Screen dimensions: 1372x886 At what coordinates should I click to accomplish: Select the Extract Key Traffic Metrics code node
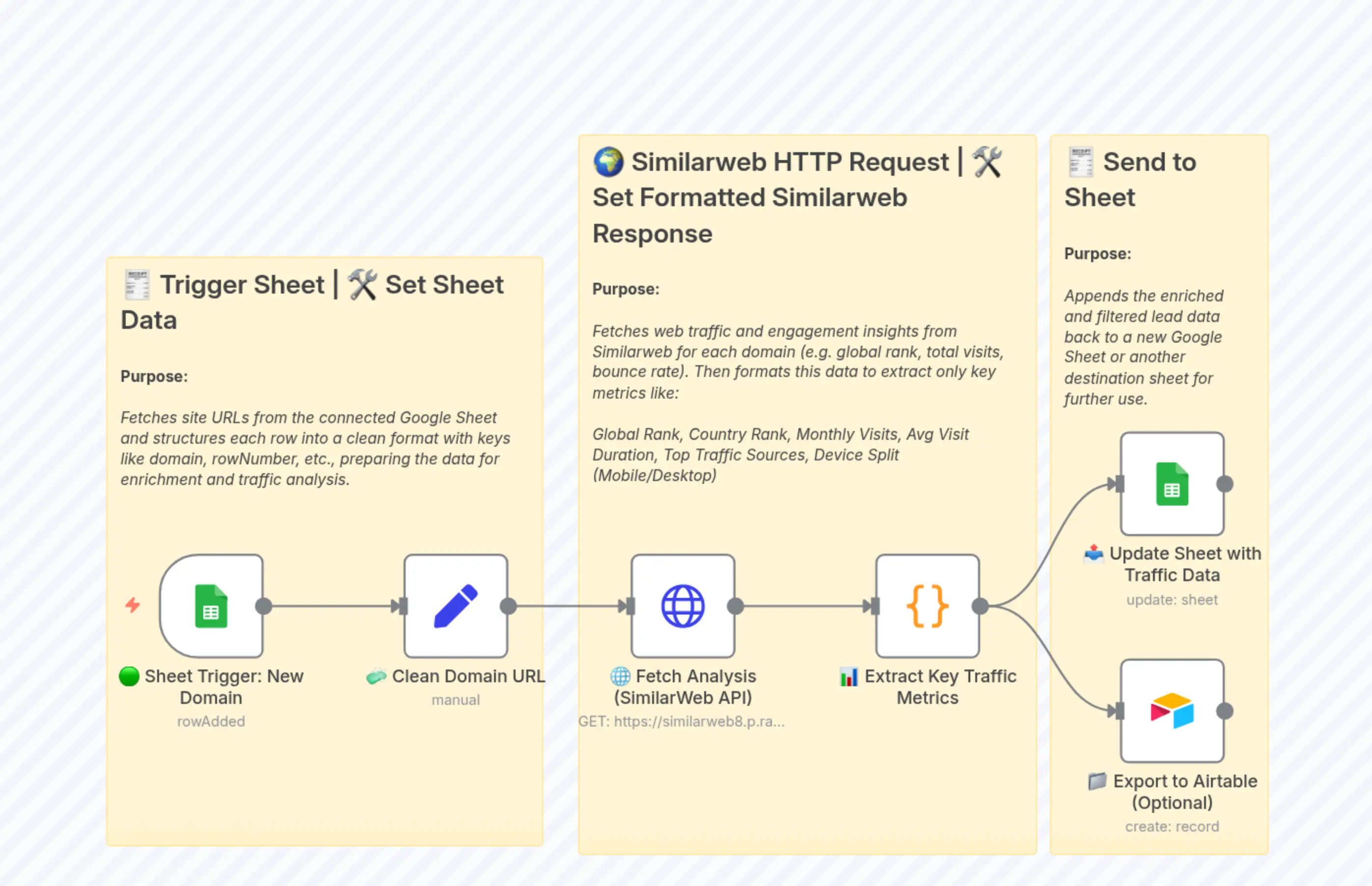point(927,606)
